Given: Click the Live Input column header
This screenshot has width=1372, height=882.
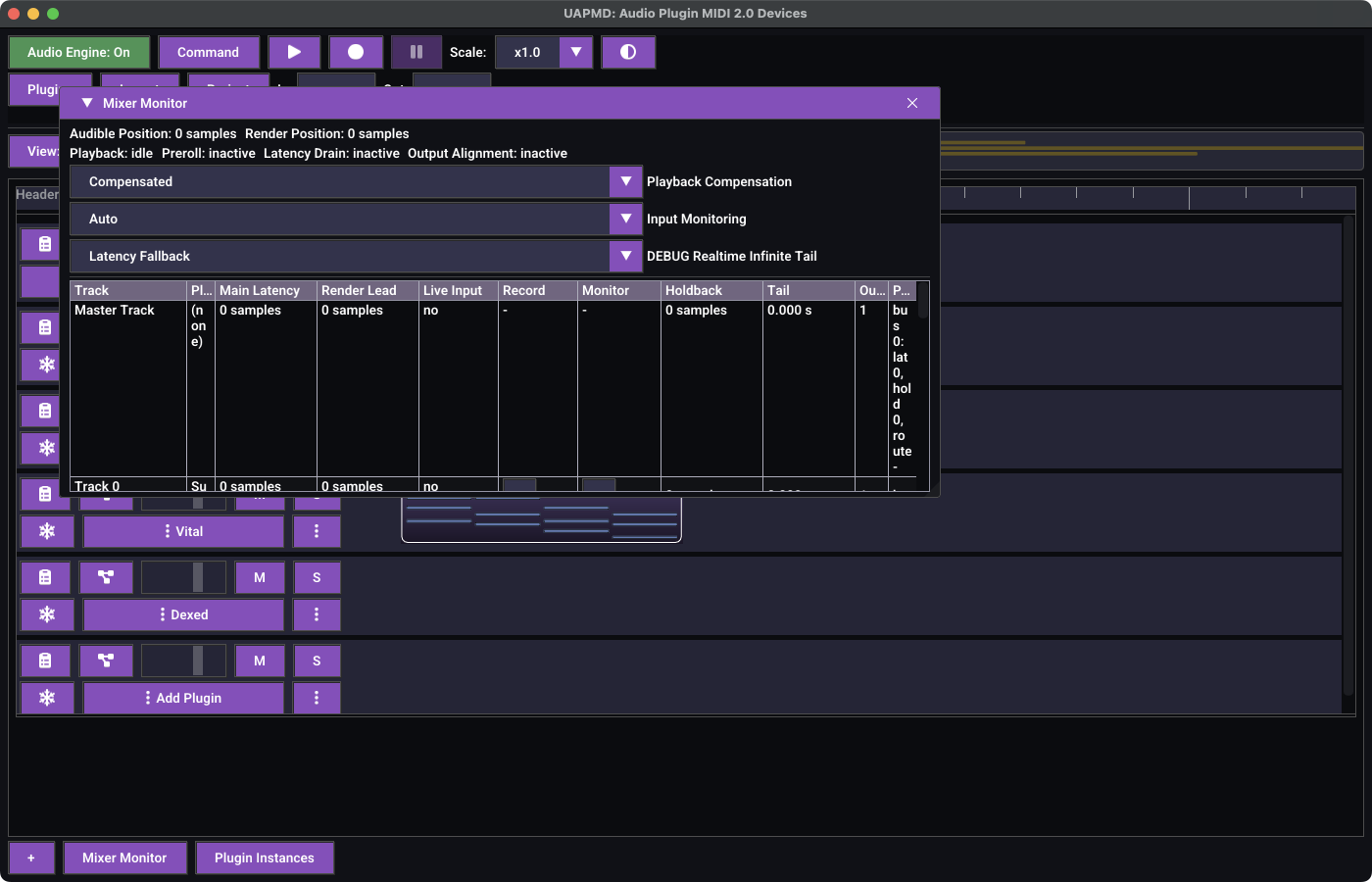Looking at the screenshot, I should pyautogui.click(x=458, y=290).
